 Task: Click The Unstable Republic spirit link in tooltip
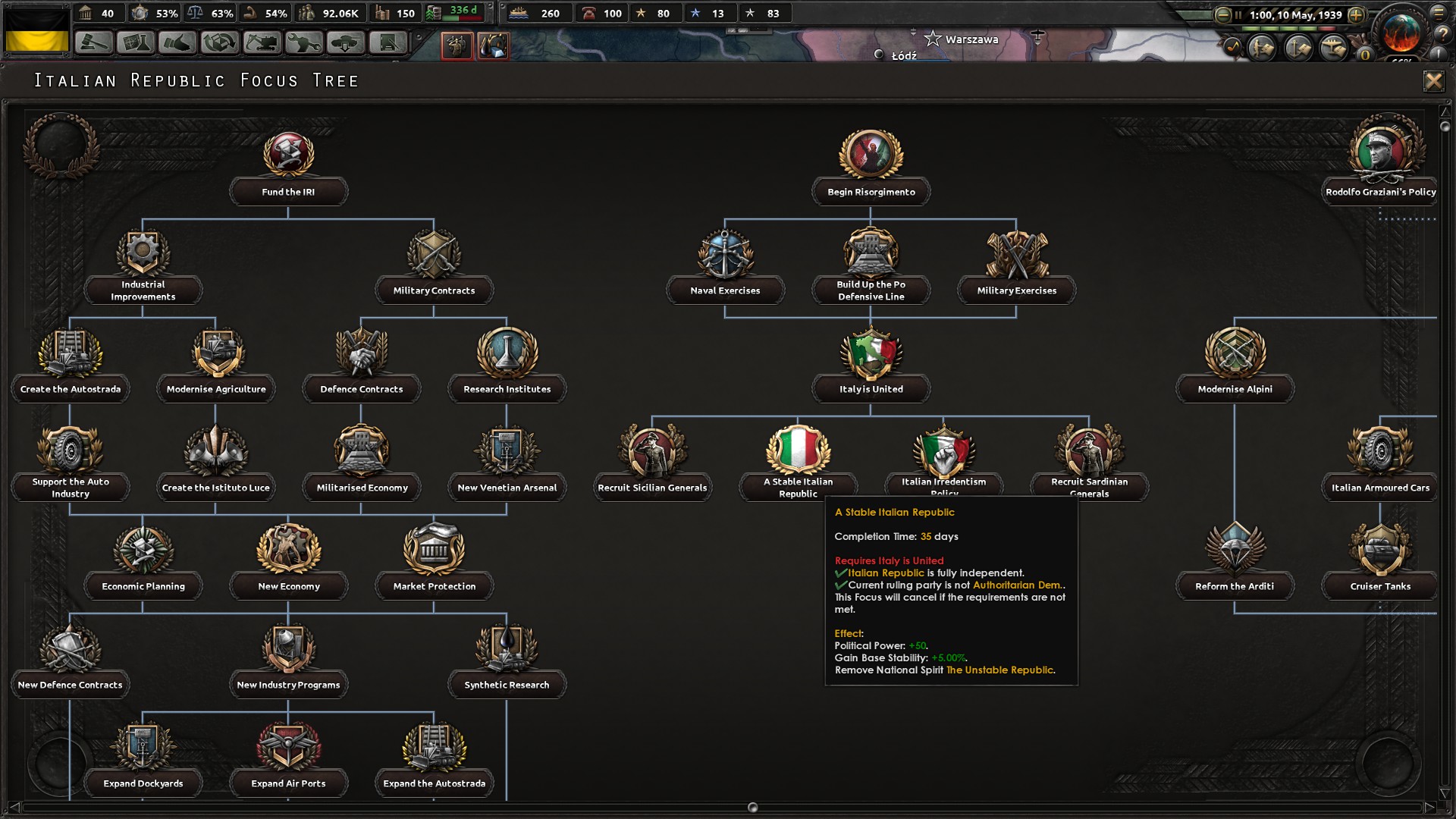click(999, 670)
